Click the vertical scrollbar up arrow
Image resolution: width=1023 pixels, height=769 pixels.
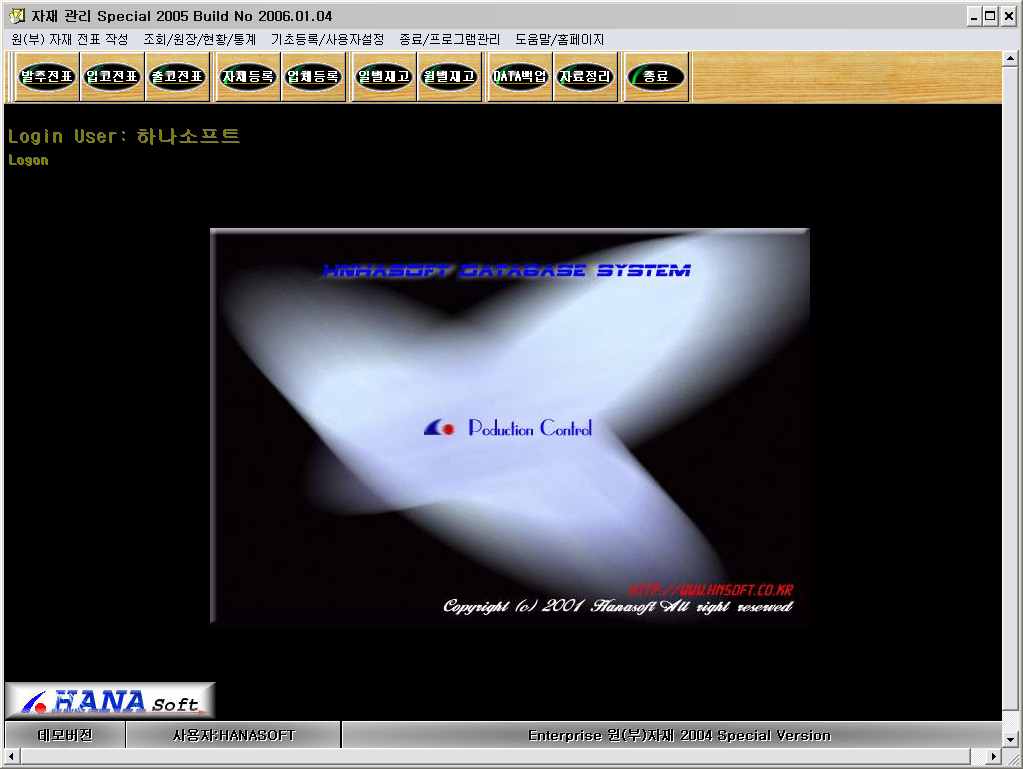[x=1010, y=59]
